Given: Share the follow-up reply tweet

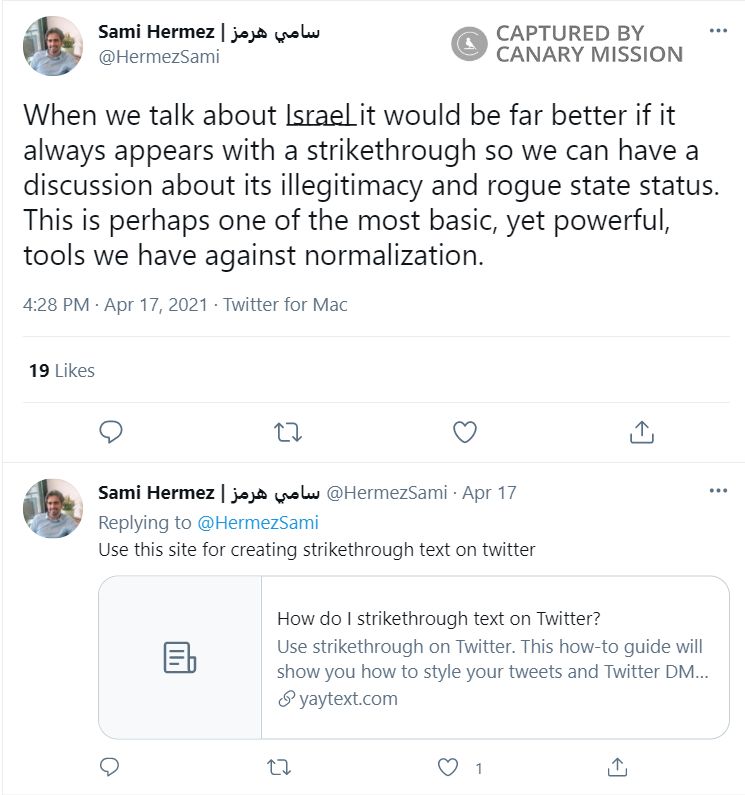Looking at the screenshot, I should pos(618,767).
